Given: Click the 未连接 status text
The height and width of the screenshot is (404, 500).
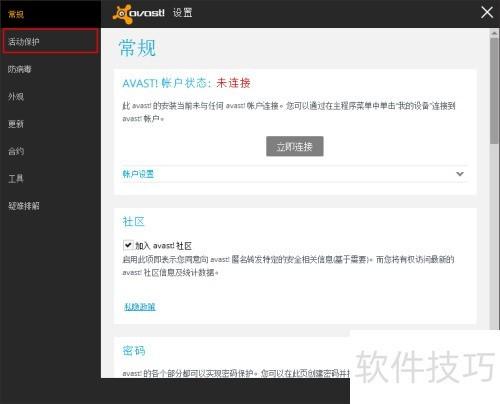Looking at the screenshot, I should [233, 83].
